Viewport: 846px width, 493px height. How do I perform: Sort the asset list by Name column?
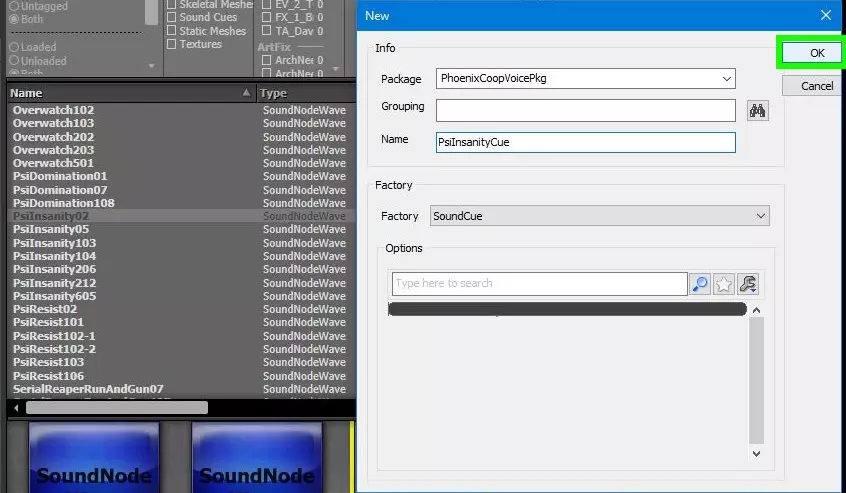[x=131, y=93]
